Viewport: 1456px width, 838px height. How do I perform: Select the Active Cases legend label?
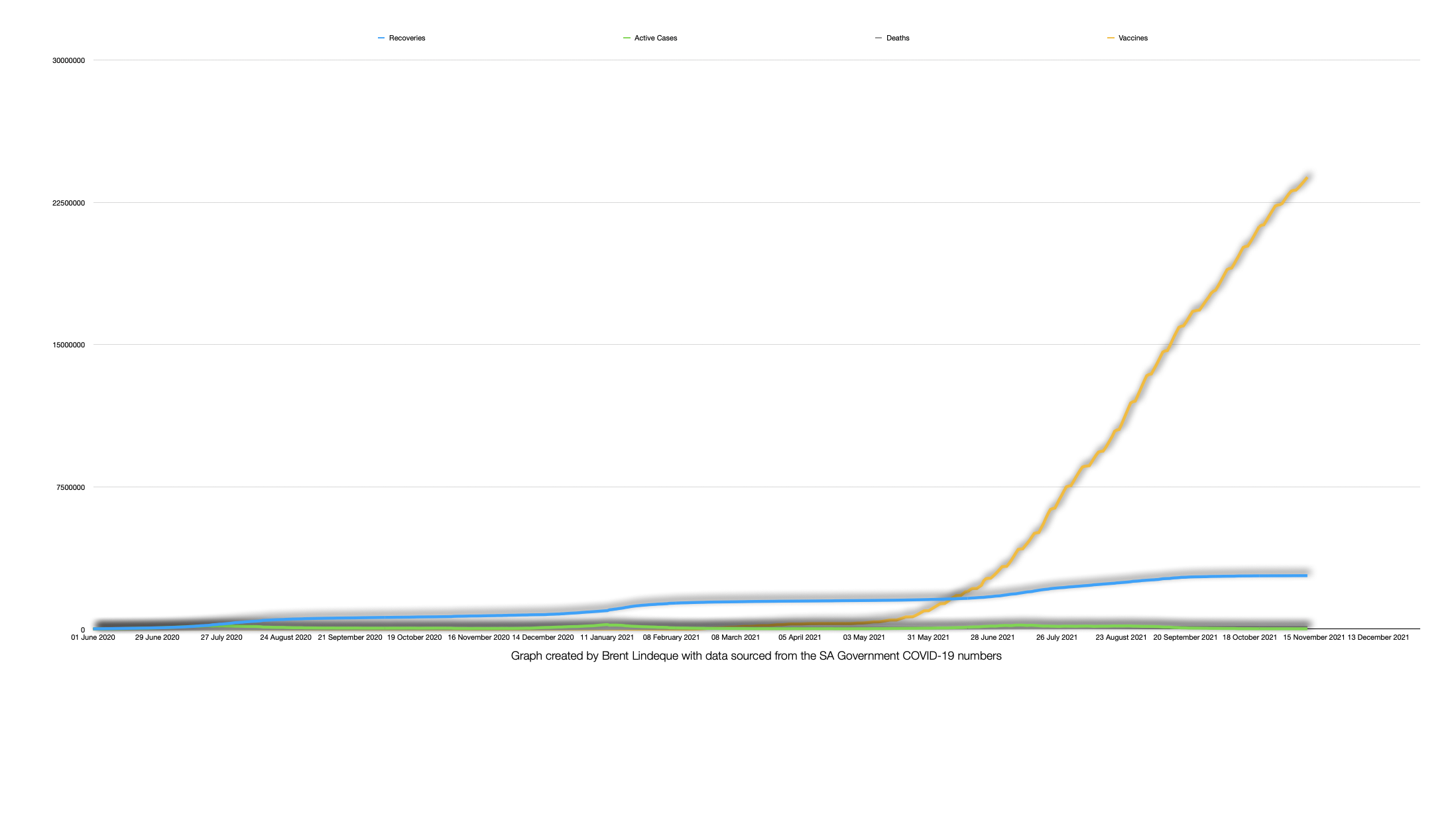[x=656, y=38]
